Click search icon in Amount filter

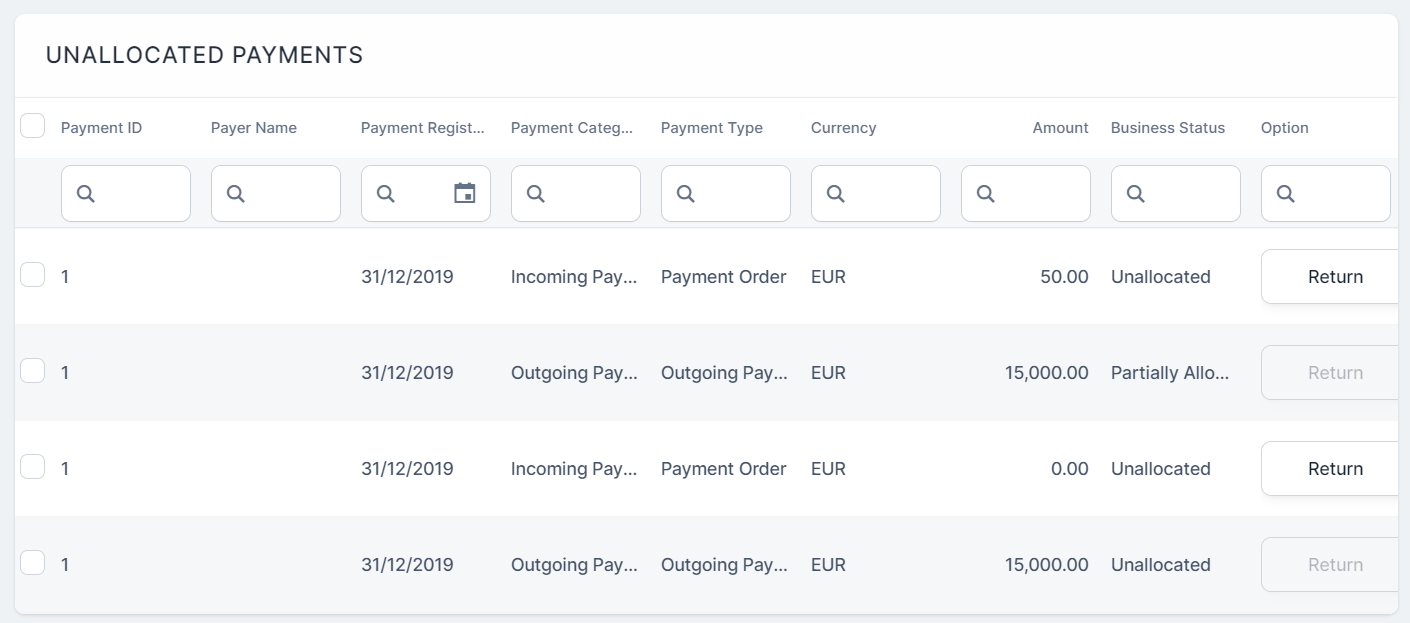pyautogui.click(x=986, y=194)
